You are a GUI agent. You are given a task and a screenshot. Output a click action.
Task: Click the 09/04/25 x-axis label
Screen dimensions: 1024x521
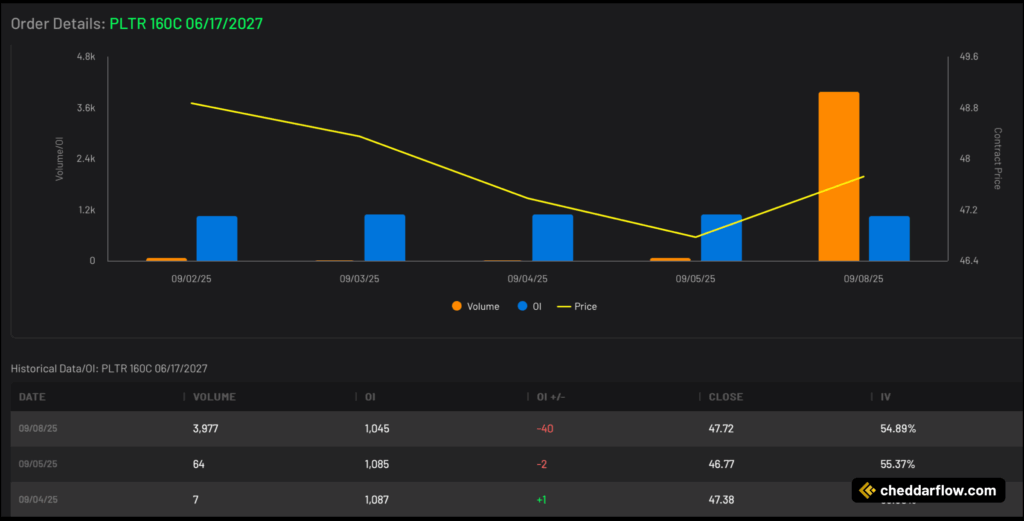(x=527, y=279)
